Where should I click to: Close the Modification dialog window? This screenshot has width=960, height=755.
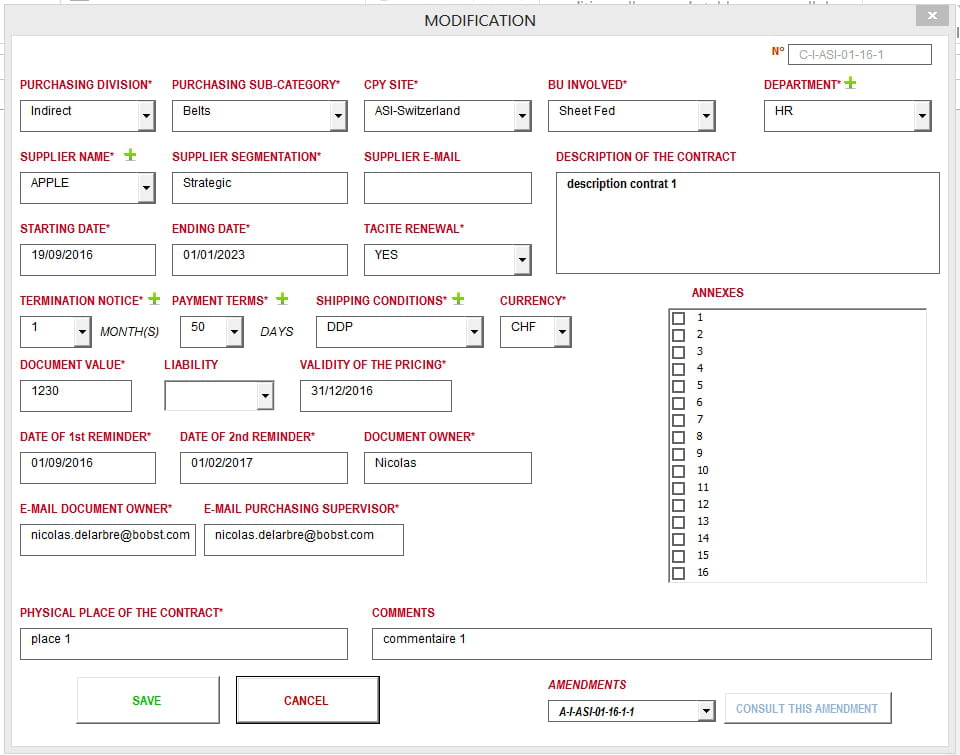tap(932, 16)
